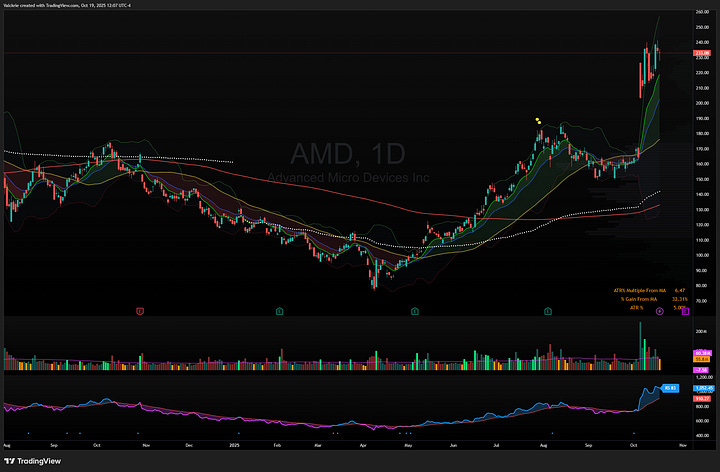Click the orange 55.8M volume label
The height and width of the screenshot is (472, 720).
(701, 360)
